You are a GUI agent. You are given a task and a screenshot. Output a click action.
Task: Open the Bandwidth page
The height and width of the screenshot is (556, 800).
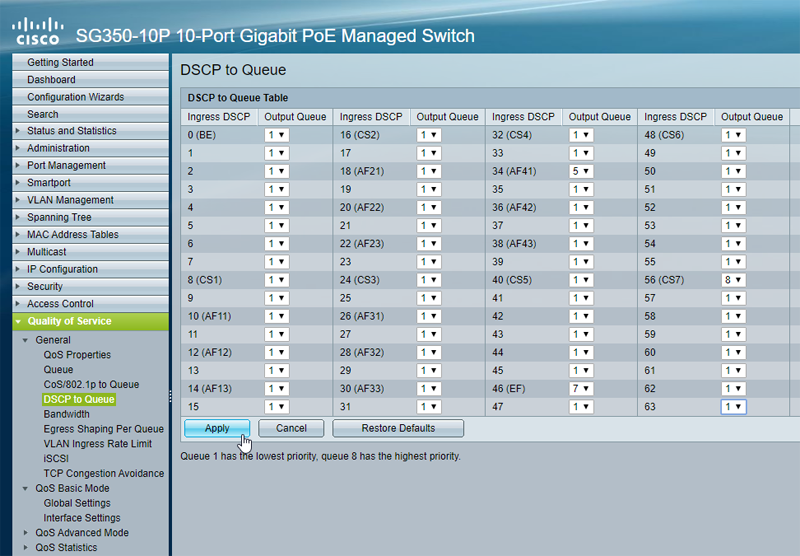click(x=66, y=414)
